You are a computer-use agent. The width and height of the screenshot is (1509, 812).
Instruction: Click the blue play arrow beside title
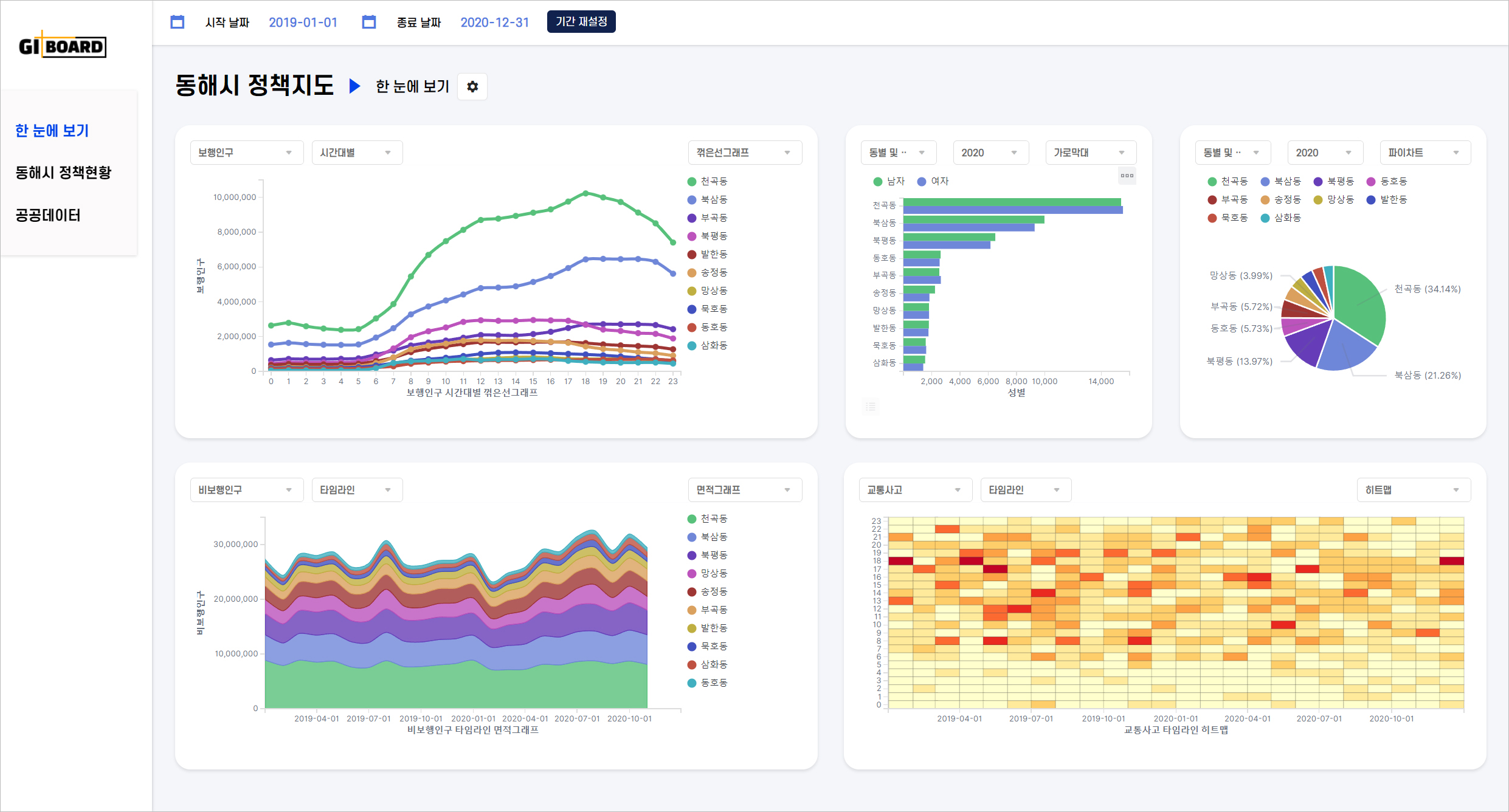(354, 86)
